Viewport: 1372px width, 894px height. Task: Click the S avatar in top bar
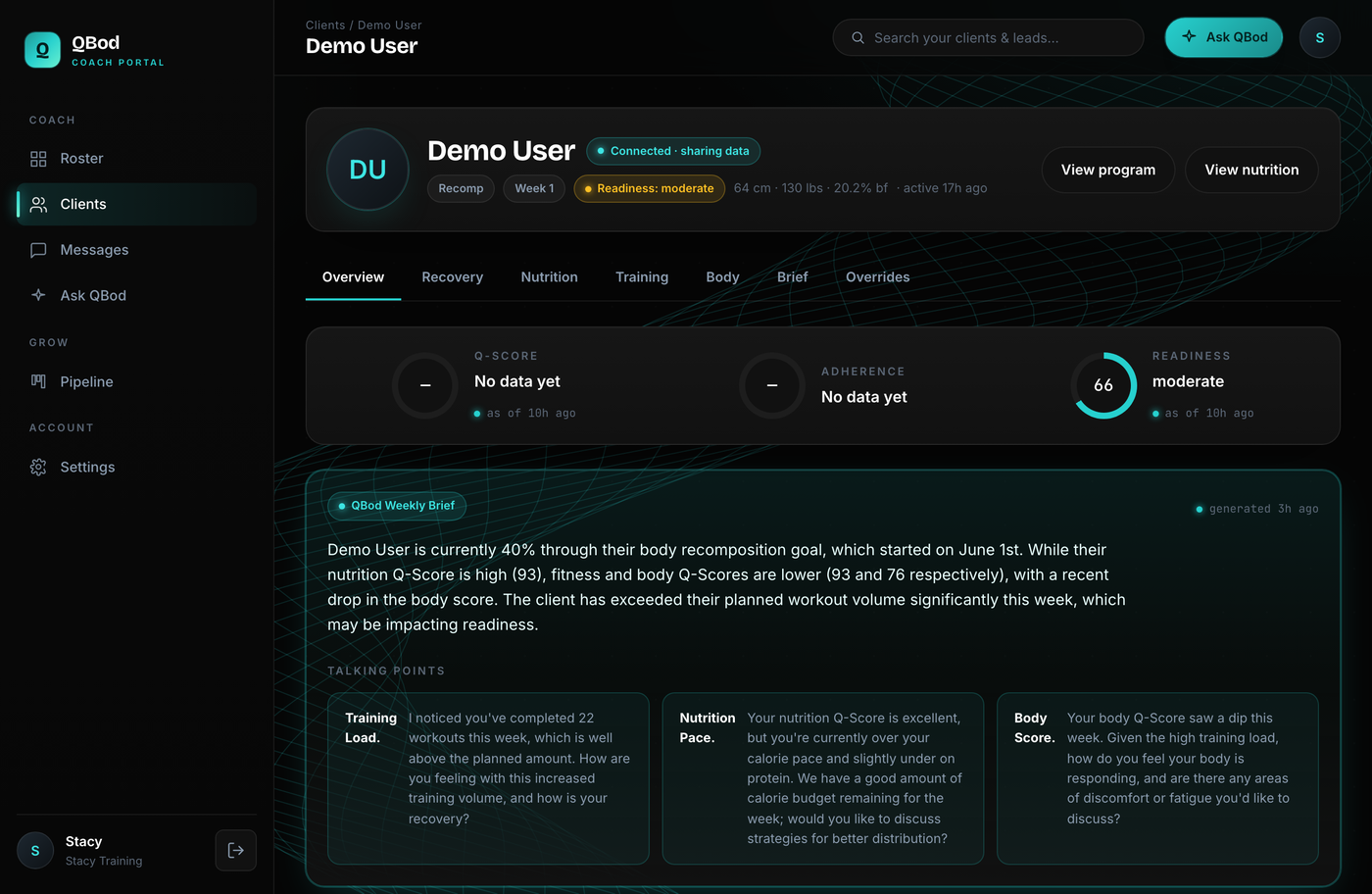(x=1320, y=37)
